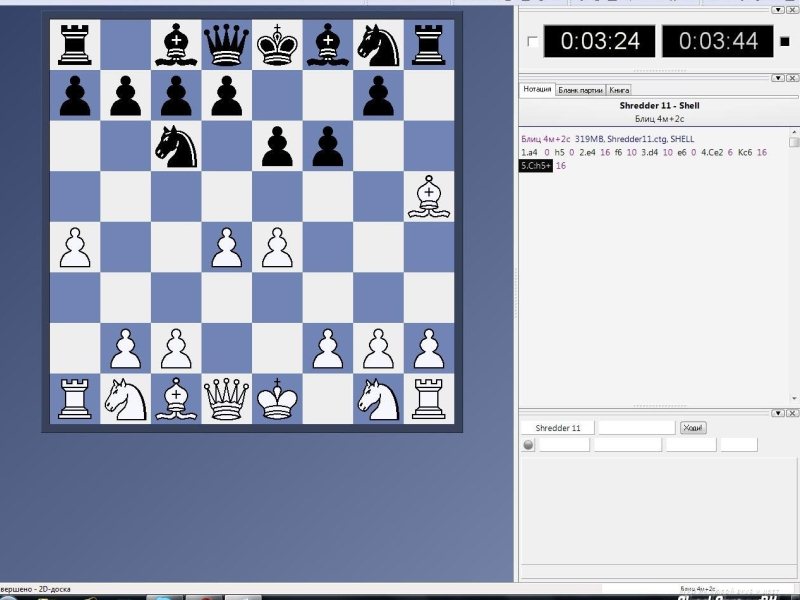Screen dimensions: 800x600
Task: Select the white pawn on a4
Action: [75, 248]
